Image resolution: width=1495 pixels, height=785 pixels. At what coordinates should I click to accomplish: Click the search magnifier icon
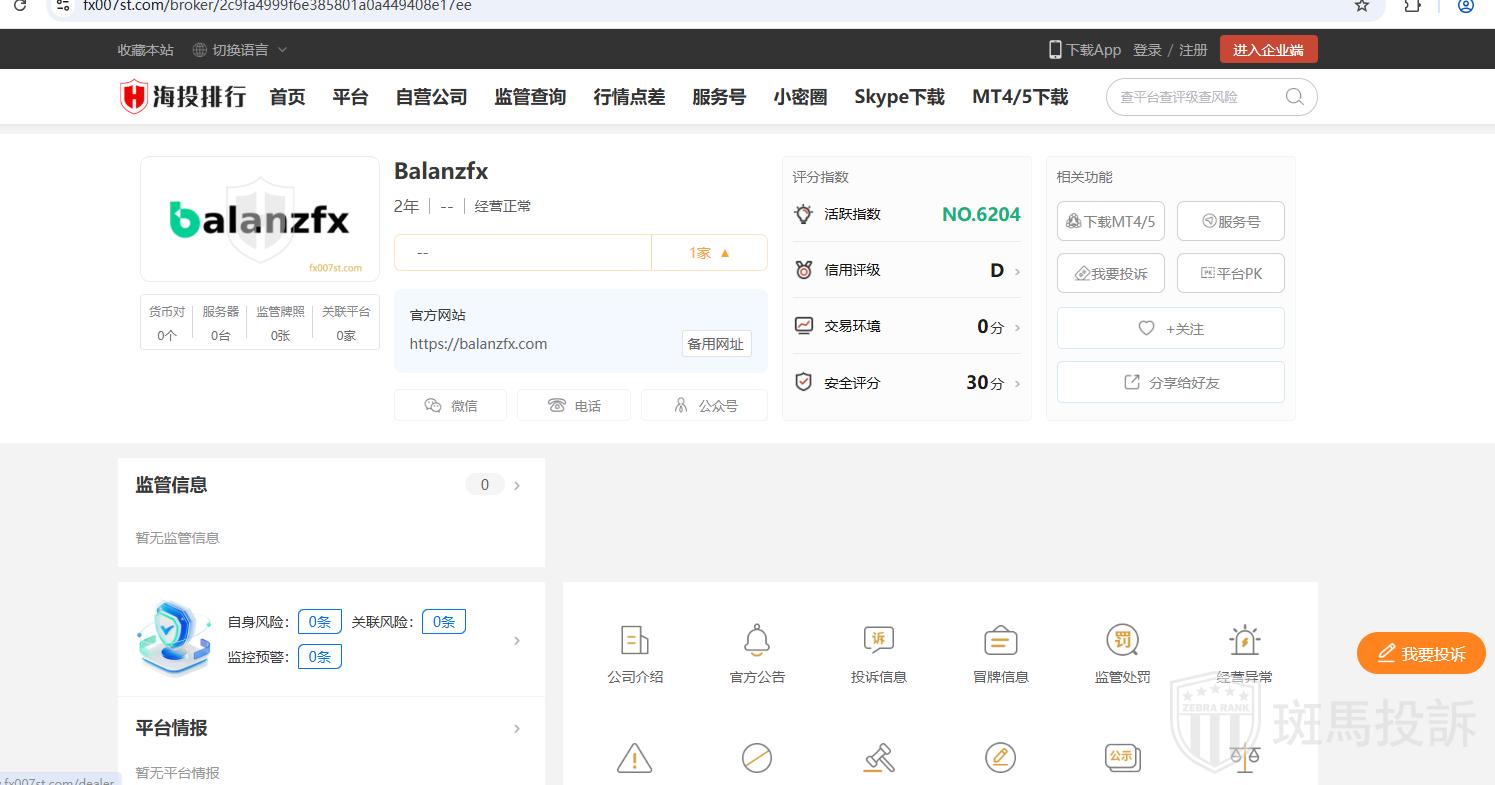[x=1294, y=97]
